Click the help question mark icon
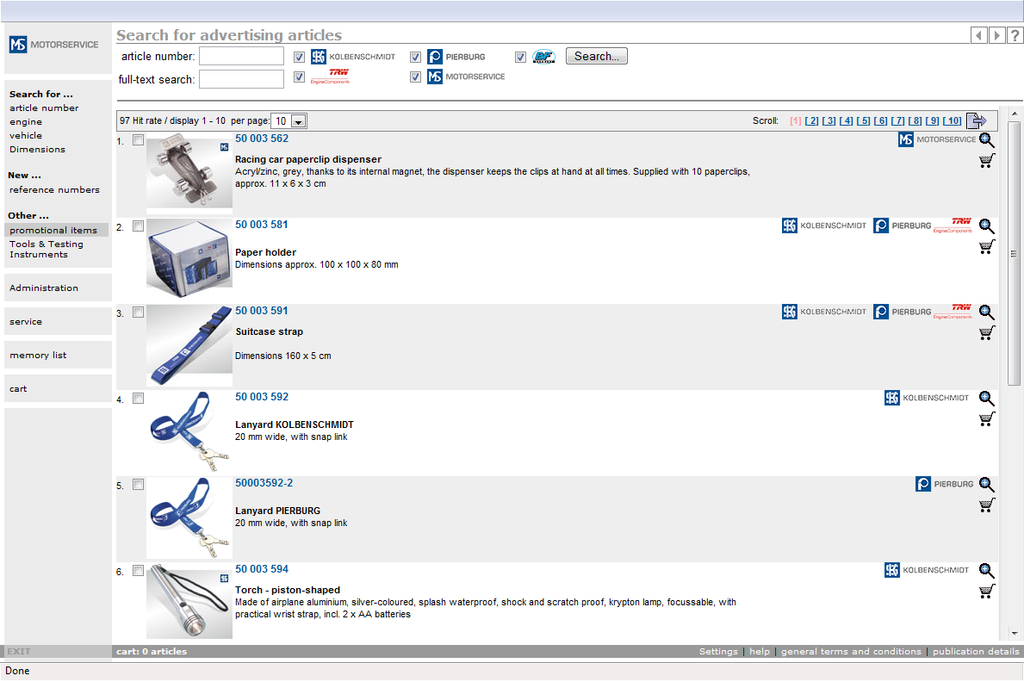The image size is (1024, 681). click(1014, 36)
